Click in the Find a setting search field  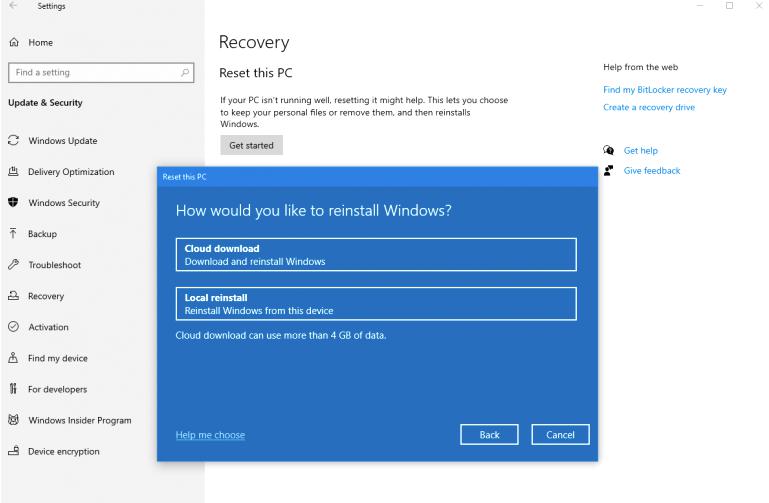(x=101, y=73)
